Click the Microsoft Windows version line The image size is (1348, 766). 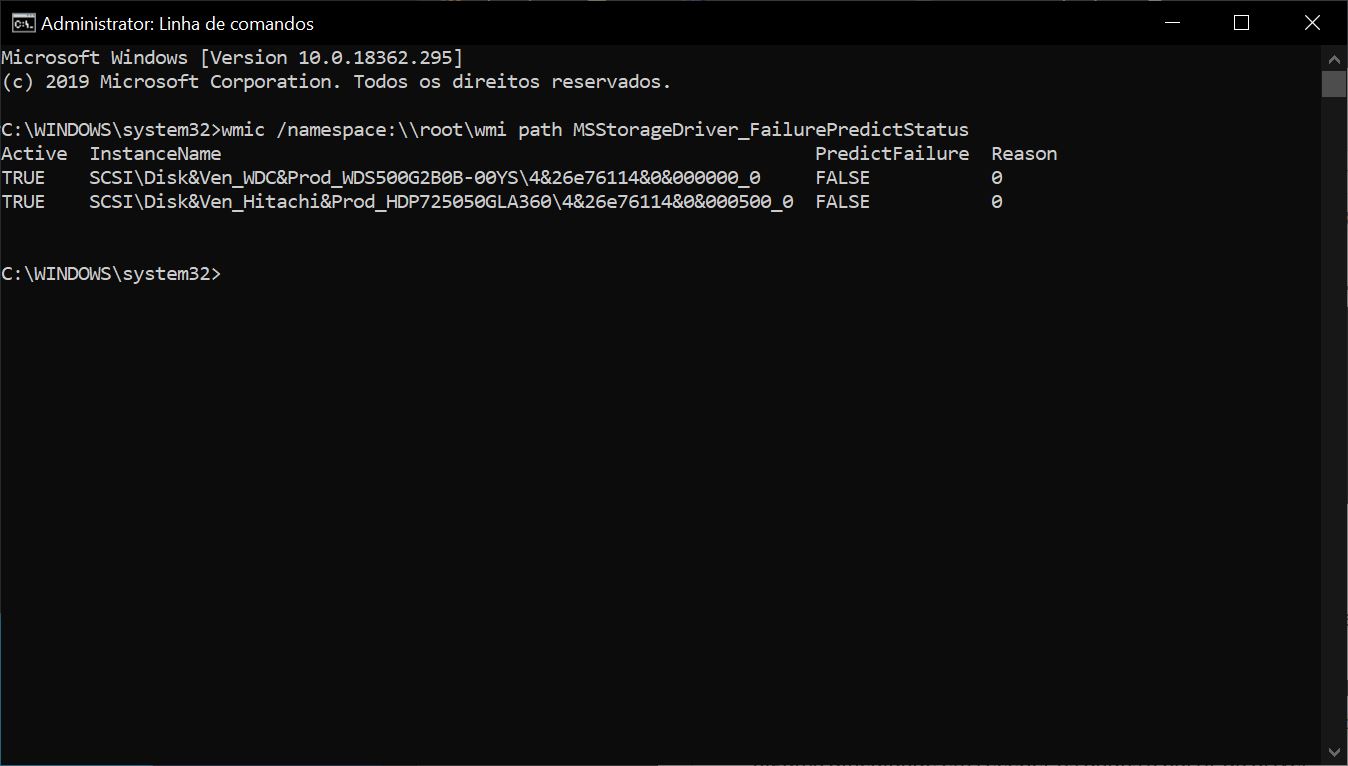coord(231,58)
